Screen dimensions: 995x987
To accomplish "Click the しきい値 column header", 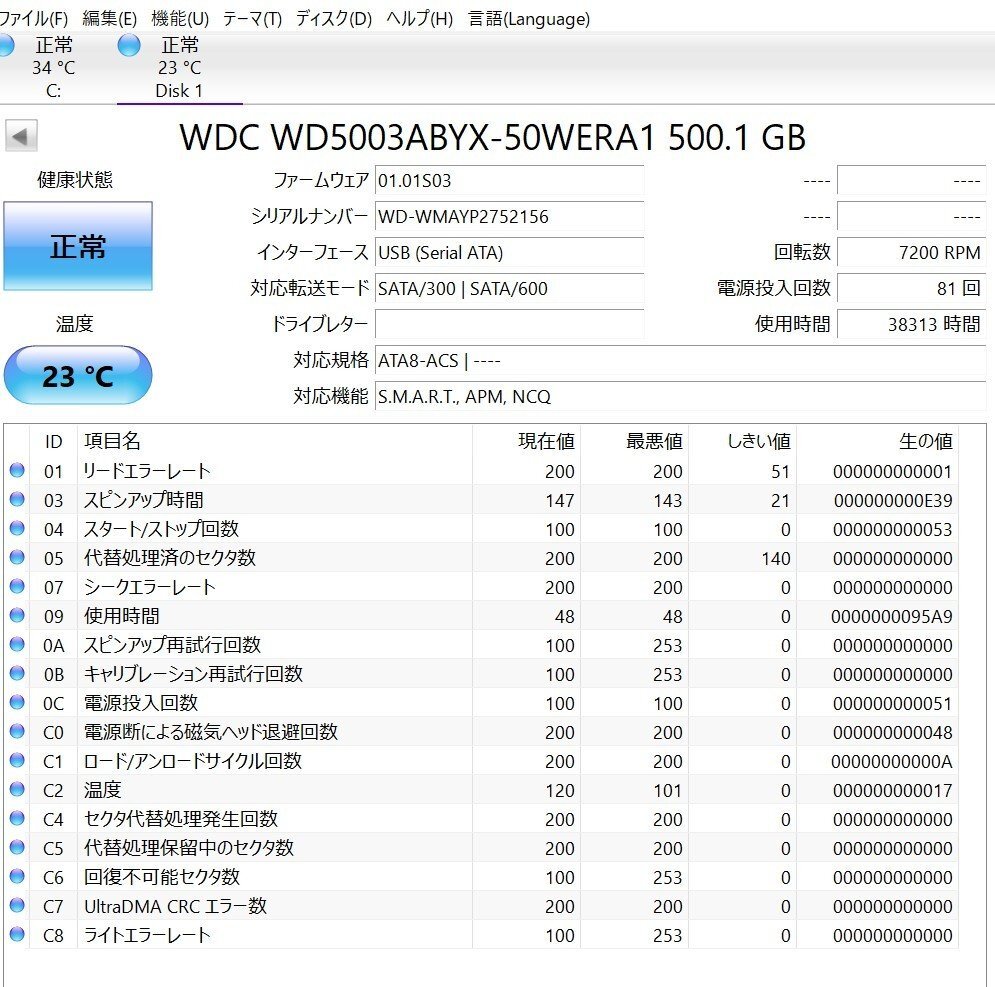I will (742, 441).
